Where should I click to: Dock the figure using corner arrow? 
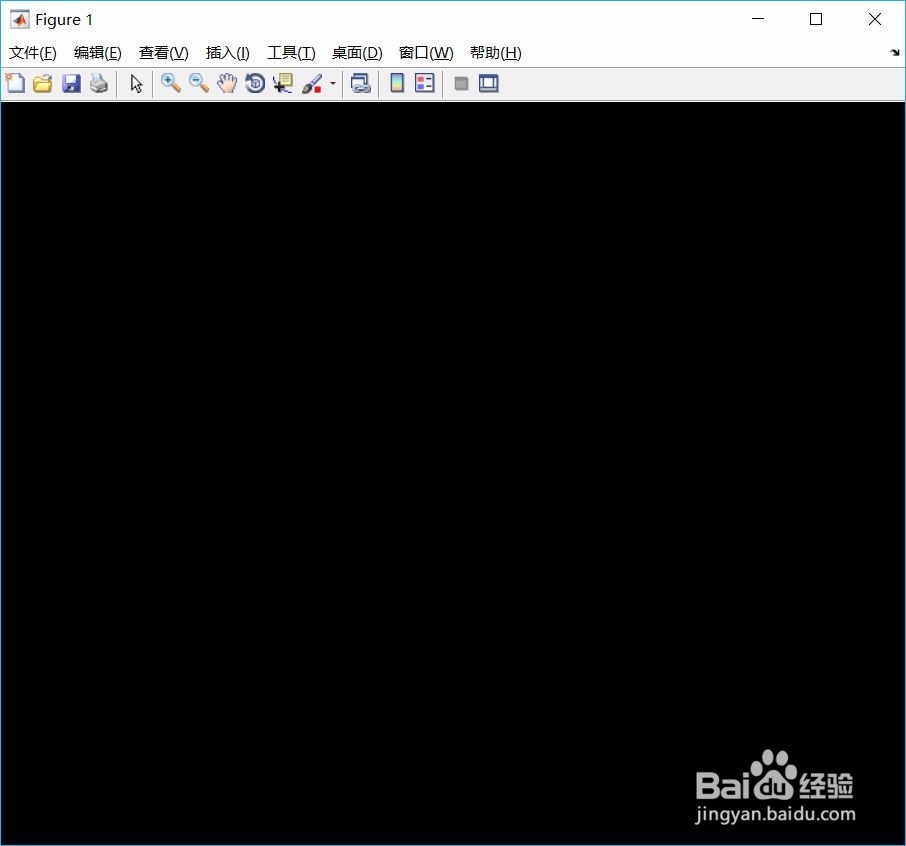coord(894,53)
